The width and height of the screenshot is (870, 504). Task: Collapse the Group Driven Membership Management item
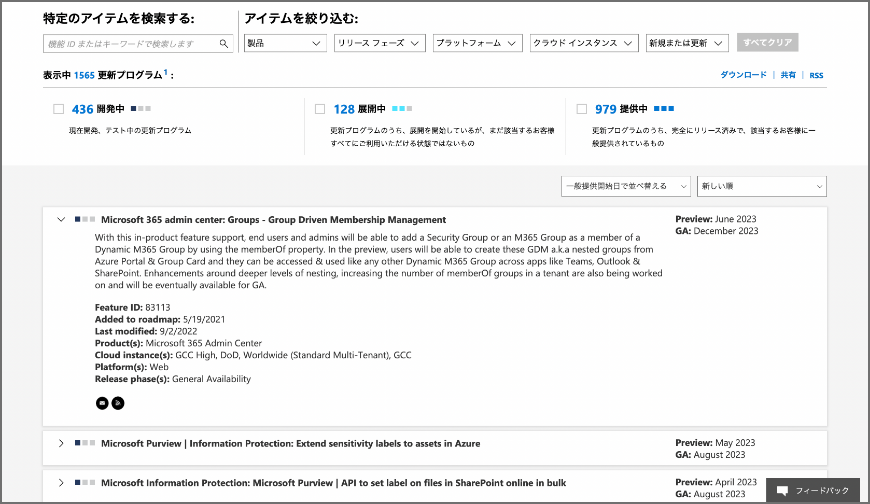point(61,220)
